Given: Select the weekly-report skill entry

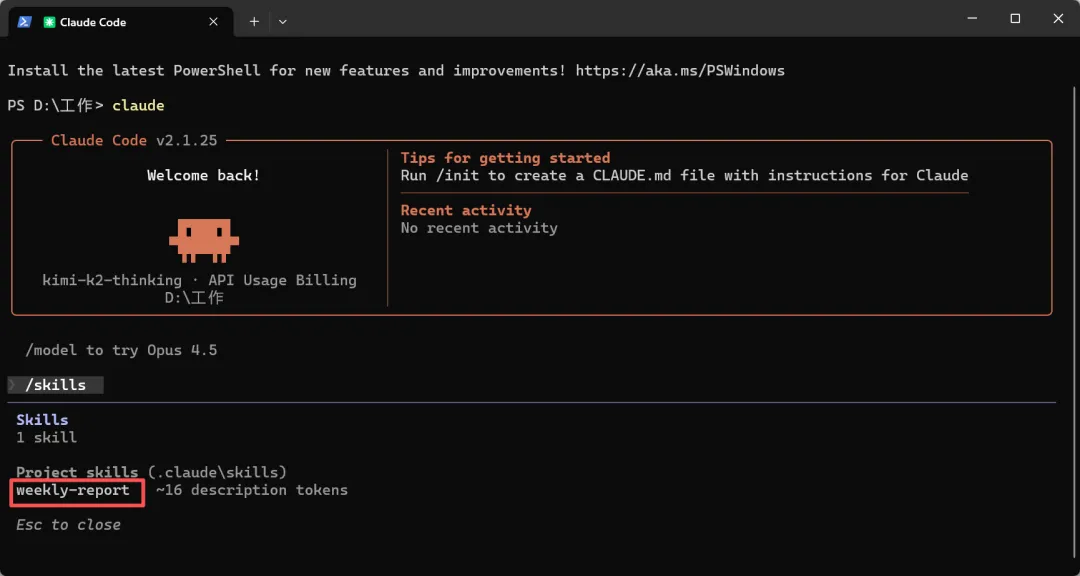Looking at the screenshot, I should tap(73, 490).
